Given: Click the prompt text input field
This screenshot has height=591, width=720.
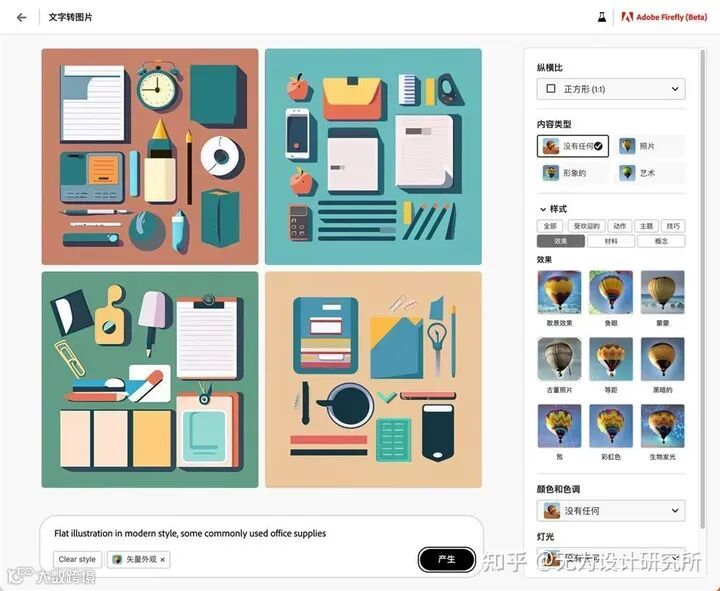Looking at the screenshot, I should click(262, 534).
